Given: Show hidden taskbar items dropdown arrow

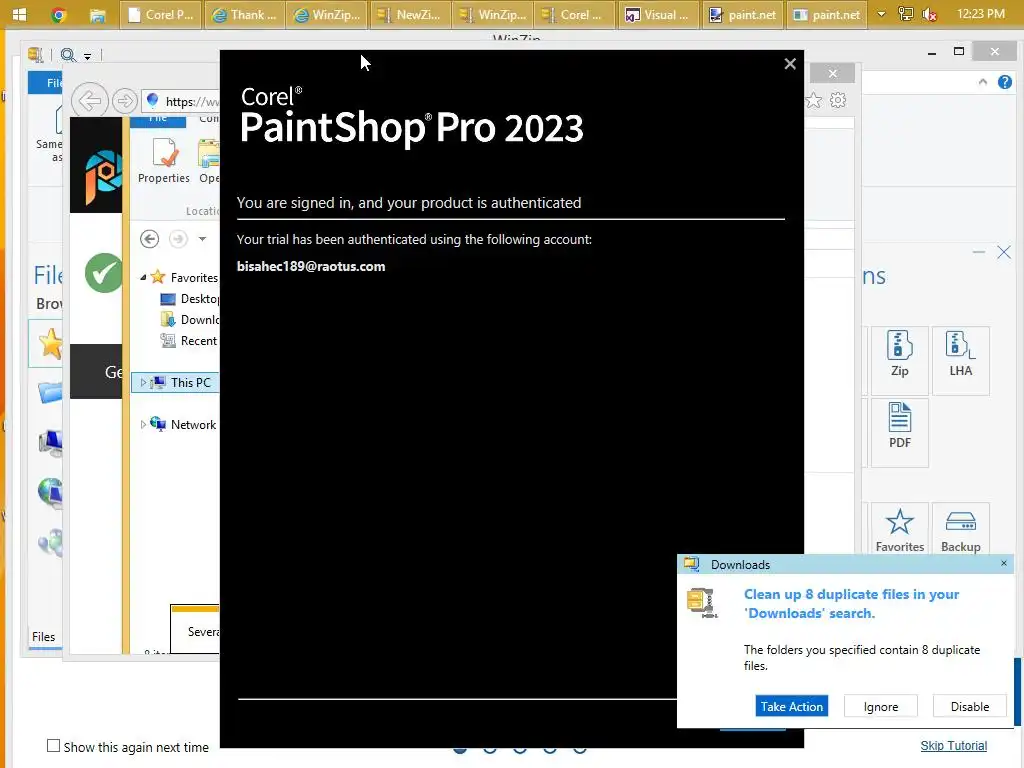Looking at the screenshot, I should coord(881,14).
